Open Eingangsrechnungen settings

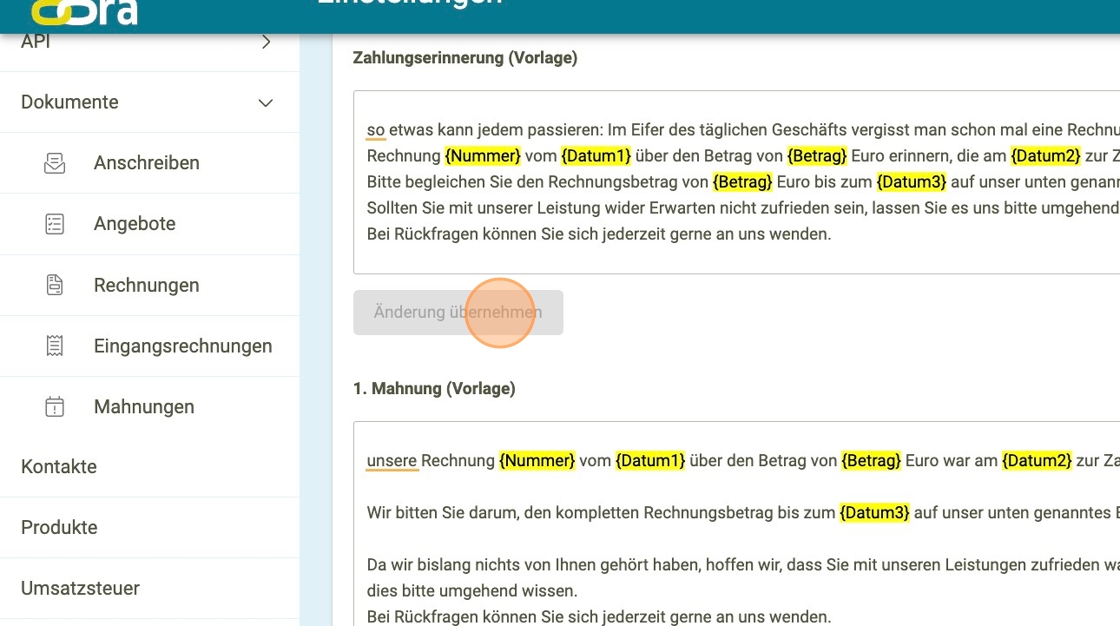coord(149,346)
